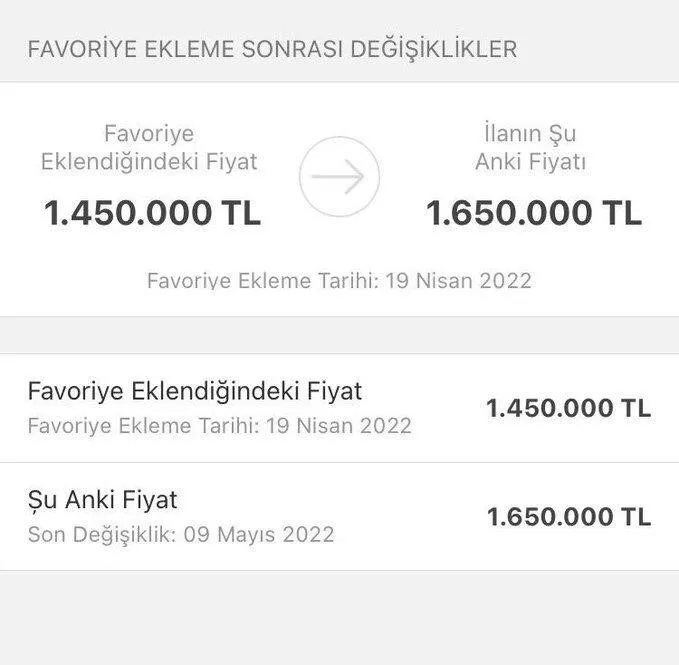679x665 pixels.
Task: Tap the 1.650.000 TL value in the list
Action: [568, 517]
